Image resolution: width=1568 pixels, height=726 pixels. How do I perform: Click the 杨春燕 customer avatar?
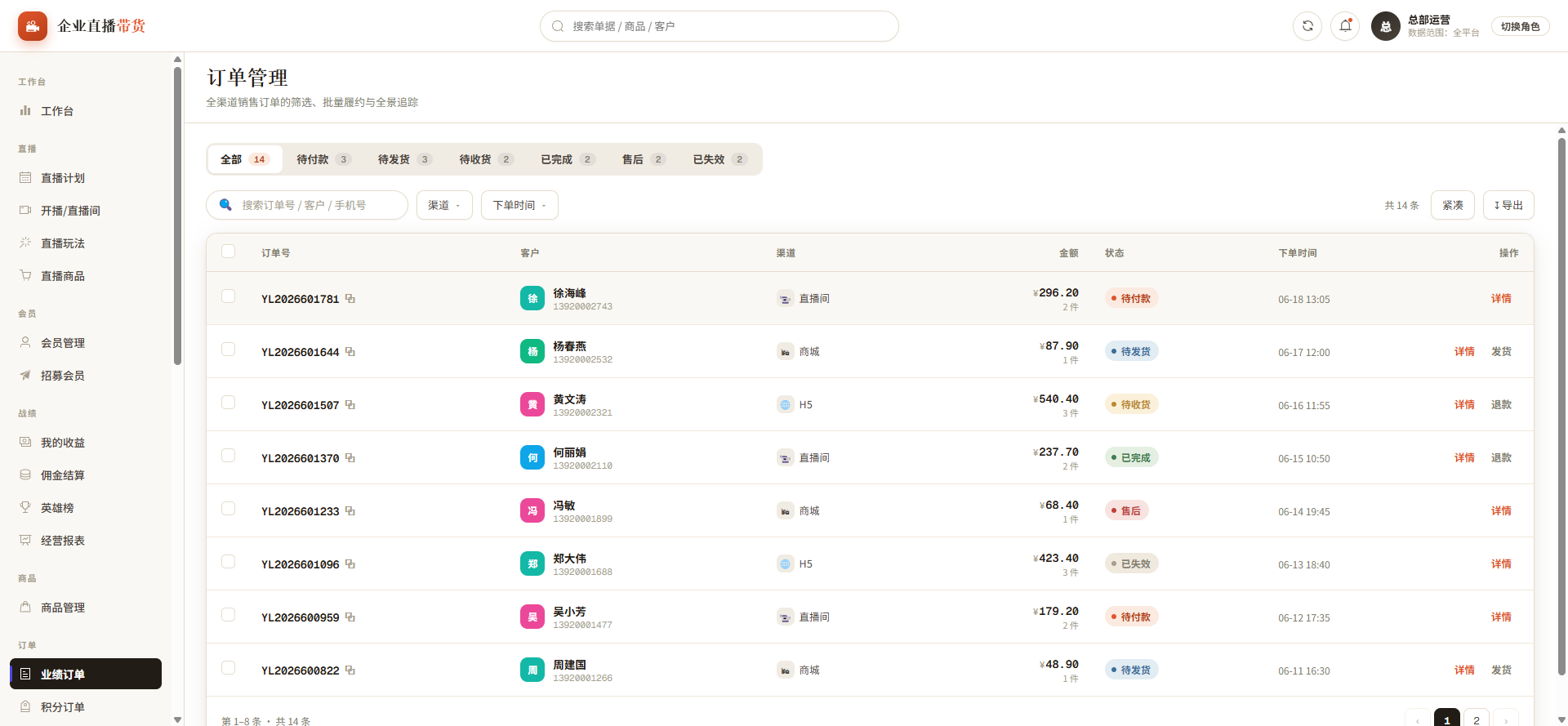(532, 351)
